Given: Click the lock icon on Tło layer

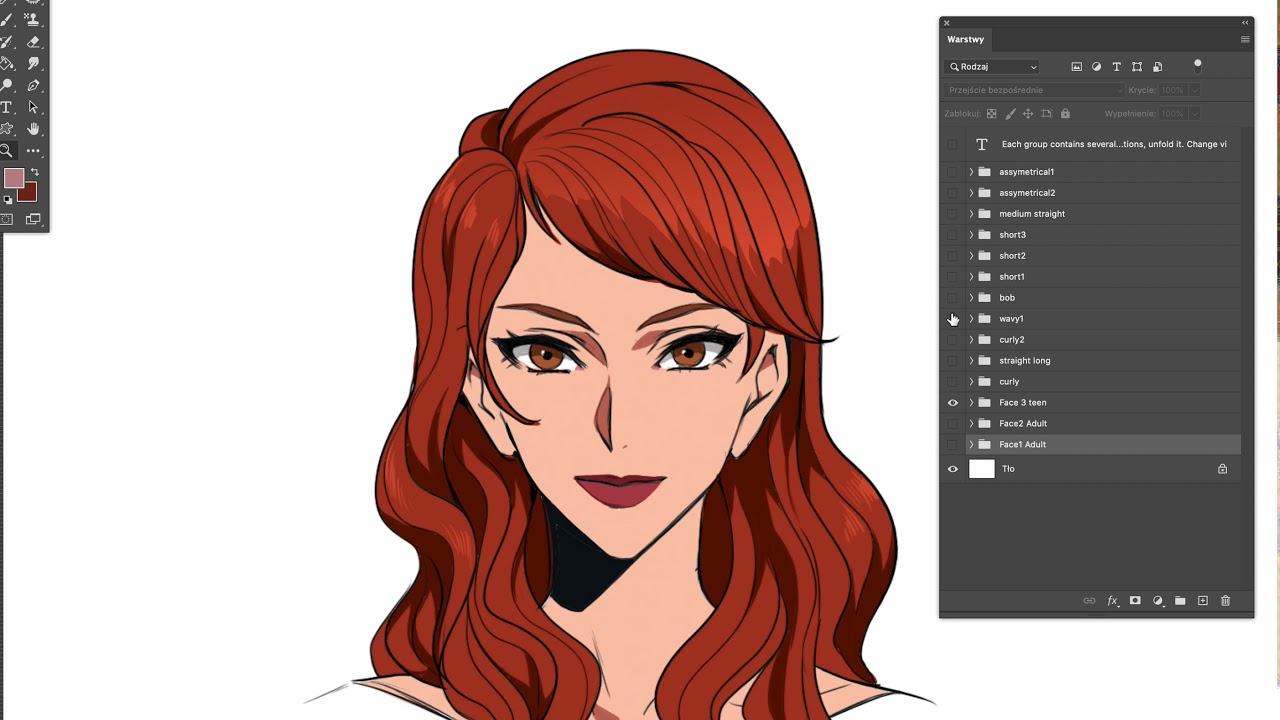Looking at the screenshot, I should click(1222, 469).
